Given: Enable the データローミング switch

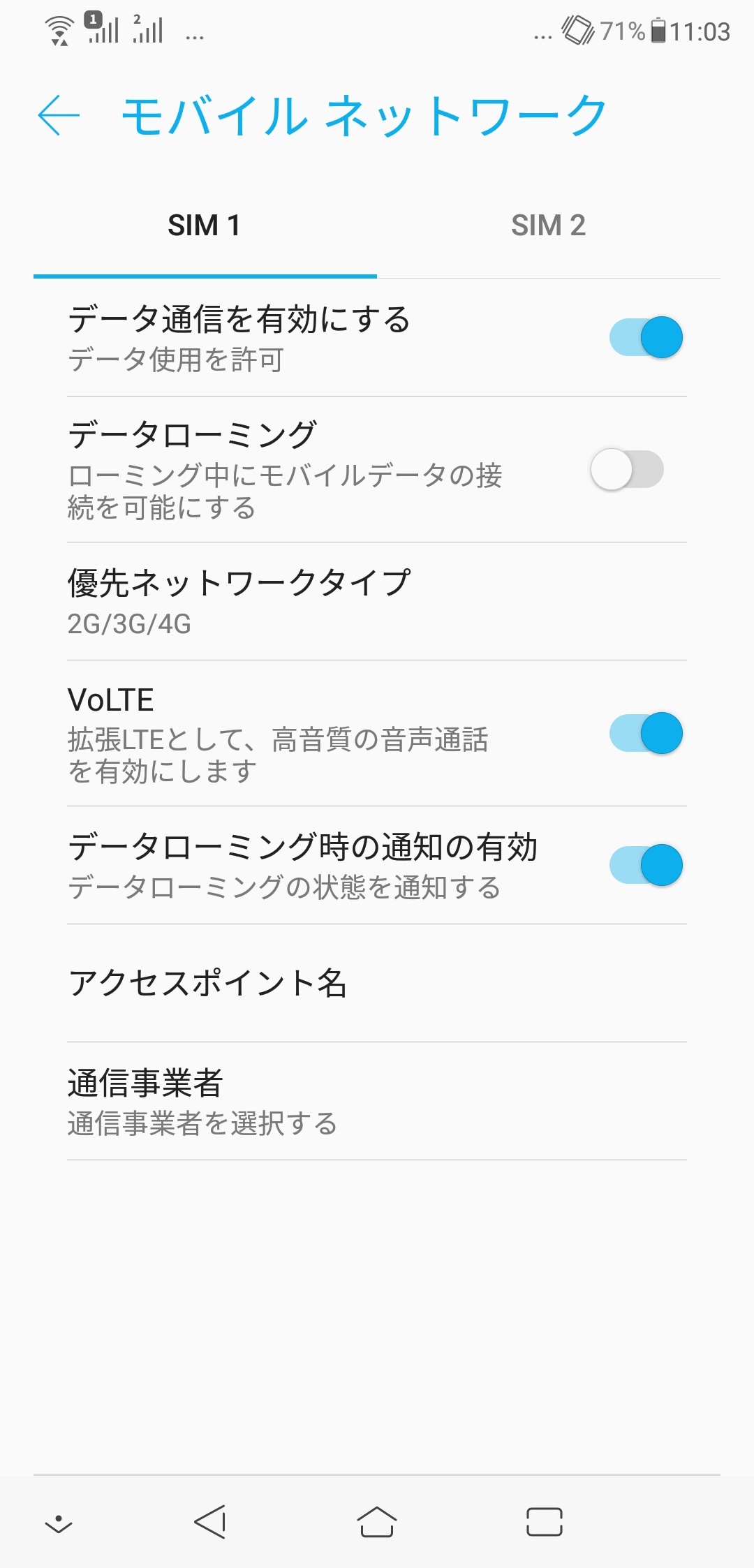Looking at the screenshot, I should tap(627, 469).
